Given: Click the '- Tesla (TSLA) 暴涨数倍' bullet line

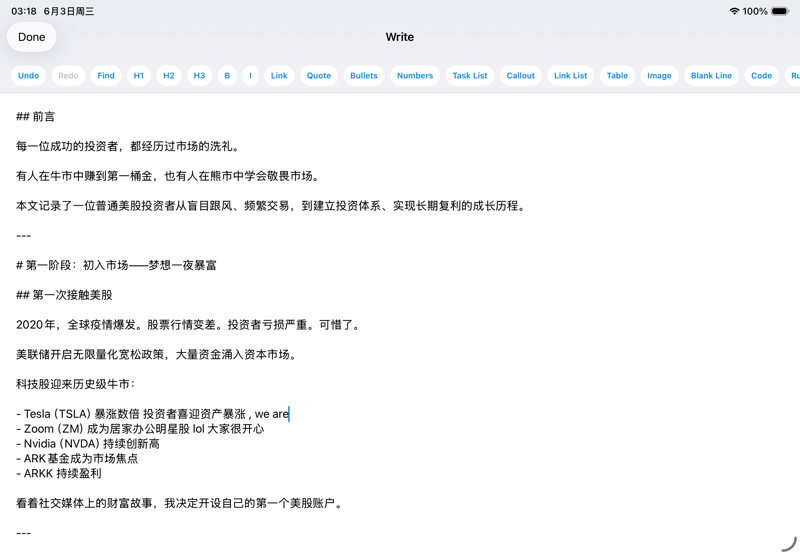Looking at the screenshot, I should (x=153, y=414).
